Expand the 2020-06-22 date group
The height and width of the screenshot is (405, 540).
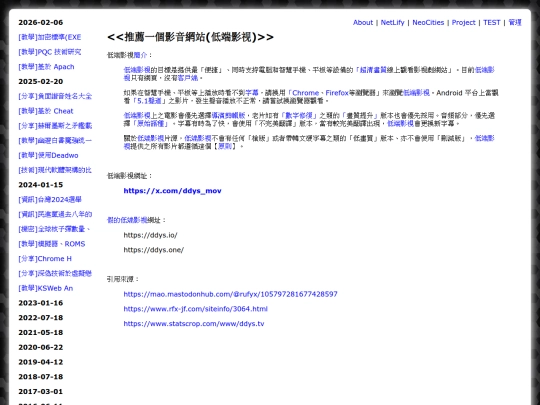41,347
